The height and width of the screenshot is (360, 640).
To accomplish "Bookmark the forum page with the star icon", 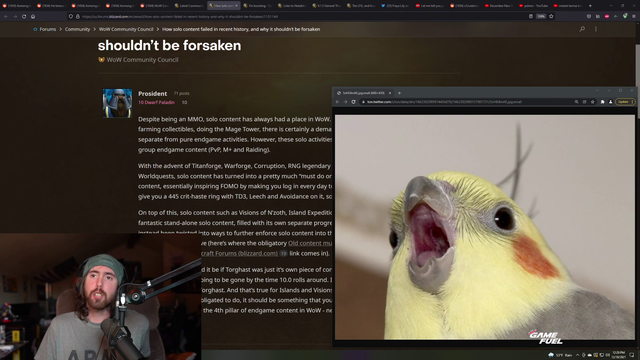I will pyautogui.click(x=551, y=16).
